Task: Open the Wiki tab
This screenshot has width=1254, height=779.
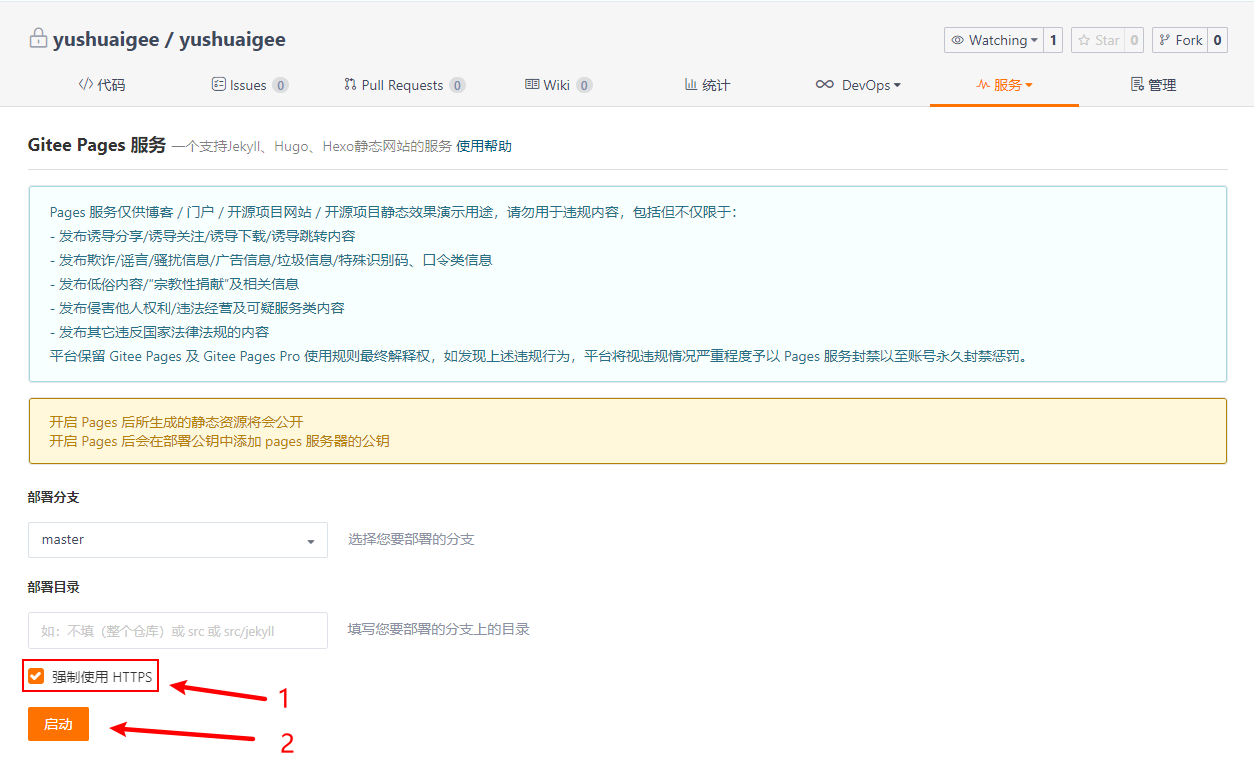Action: [559, 85]
